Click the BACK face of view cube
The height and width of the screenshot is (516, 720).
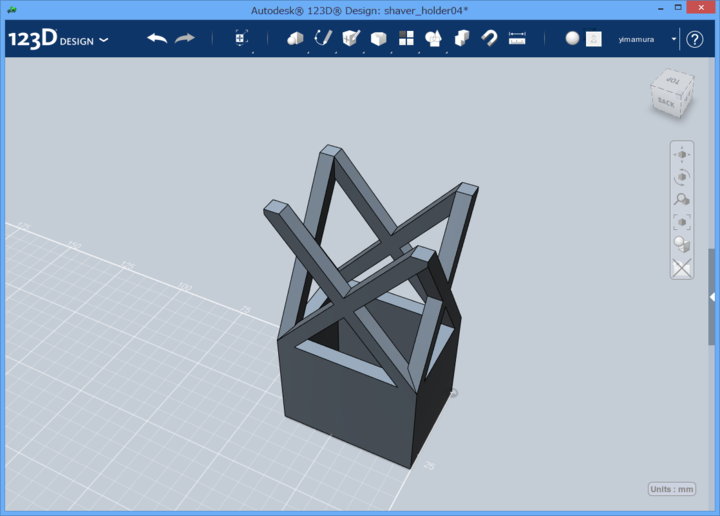[666, 102]
